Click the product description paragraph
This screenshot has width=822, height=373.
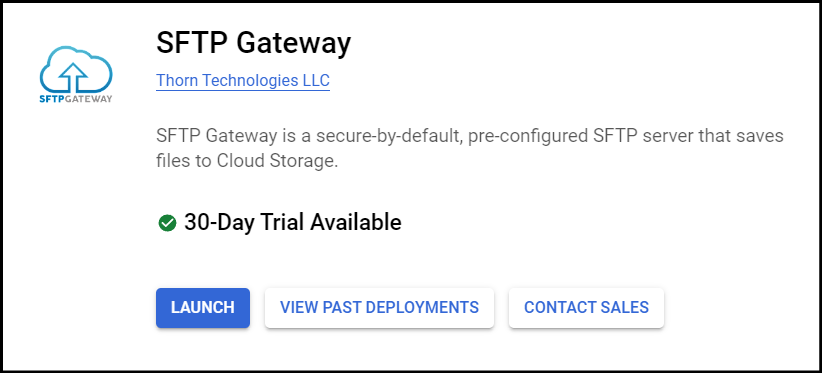pyautogui.click(x=470, y=149)
